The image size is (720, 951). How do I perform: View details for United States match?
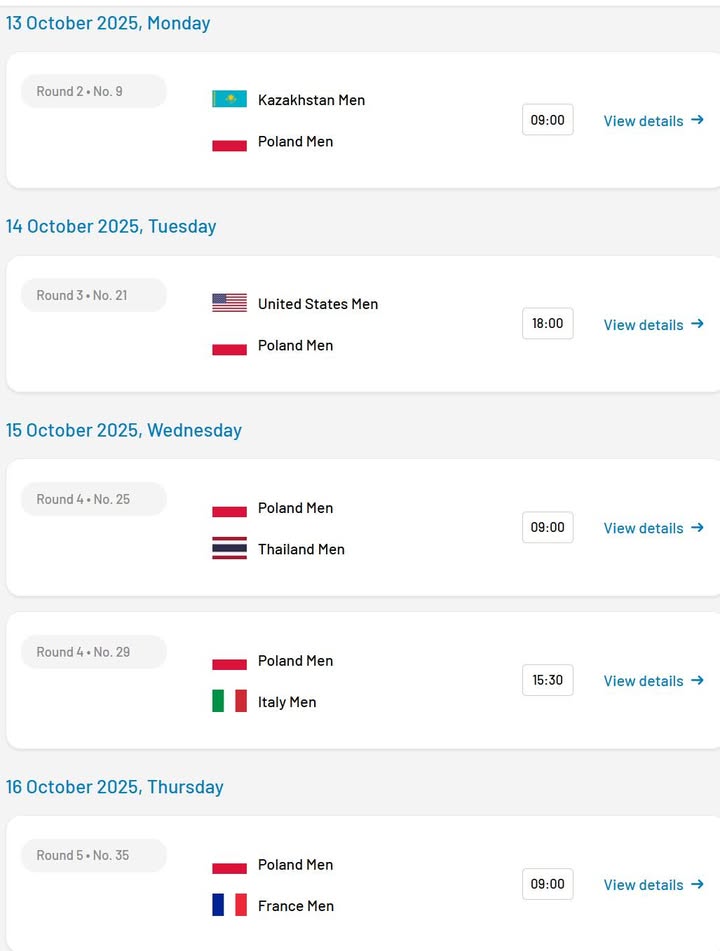click(653, 325)
